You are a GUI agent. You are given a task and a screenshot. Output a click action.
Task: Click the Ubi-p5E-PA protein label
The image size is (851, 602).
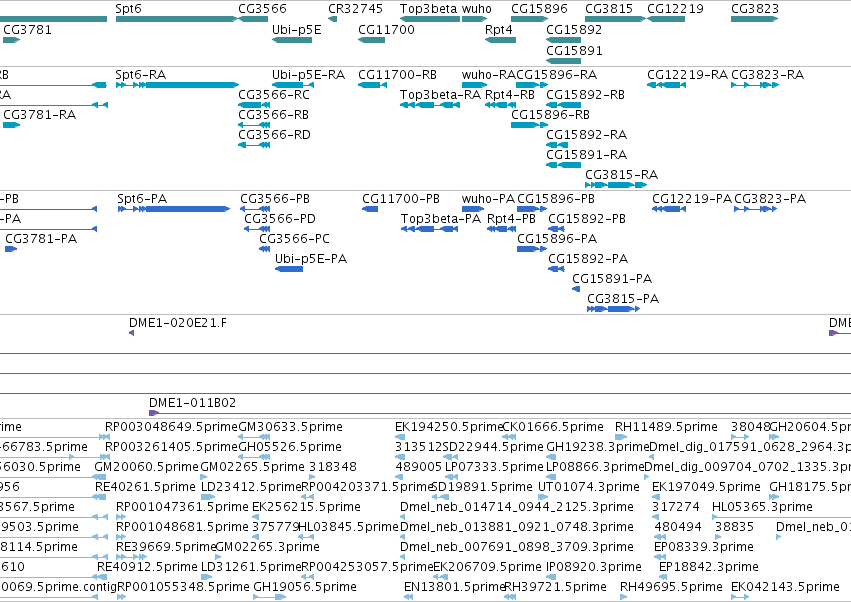(310, 258)
